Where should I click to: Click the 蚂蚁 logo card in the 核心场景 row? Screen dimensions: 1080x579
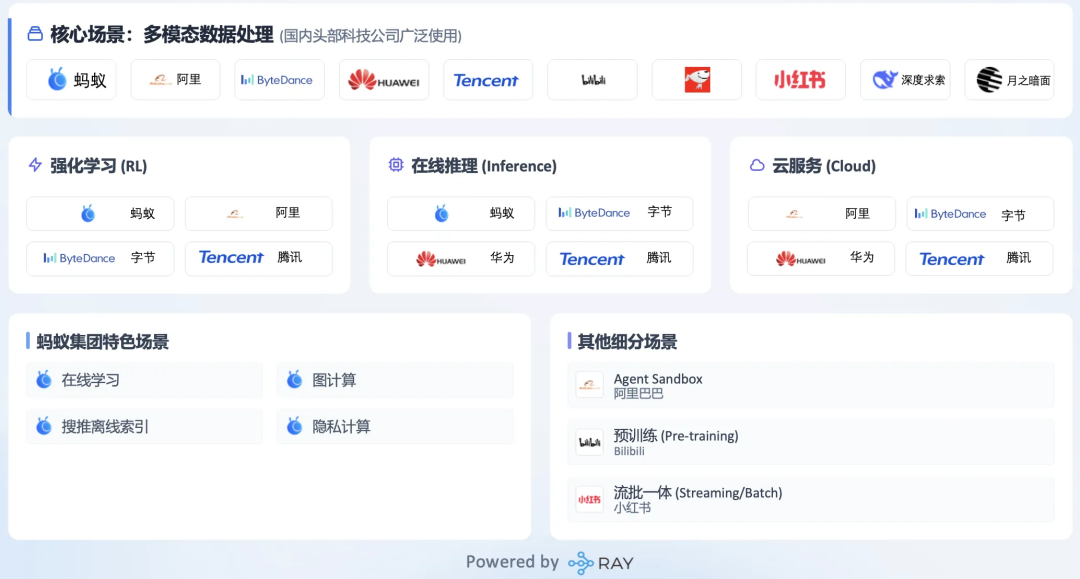coord(72,80)
